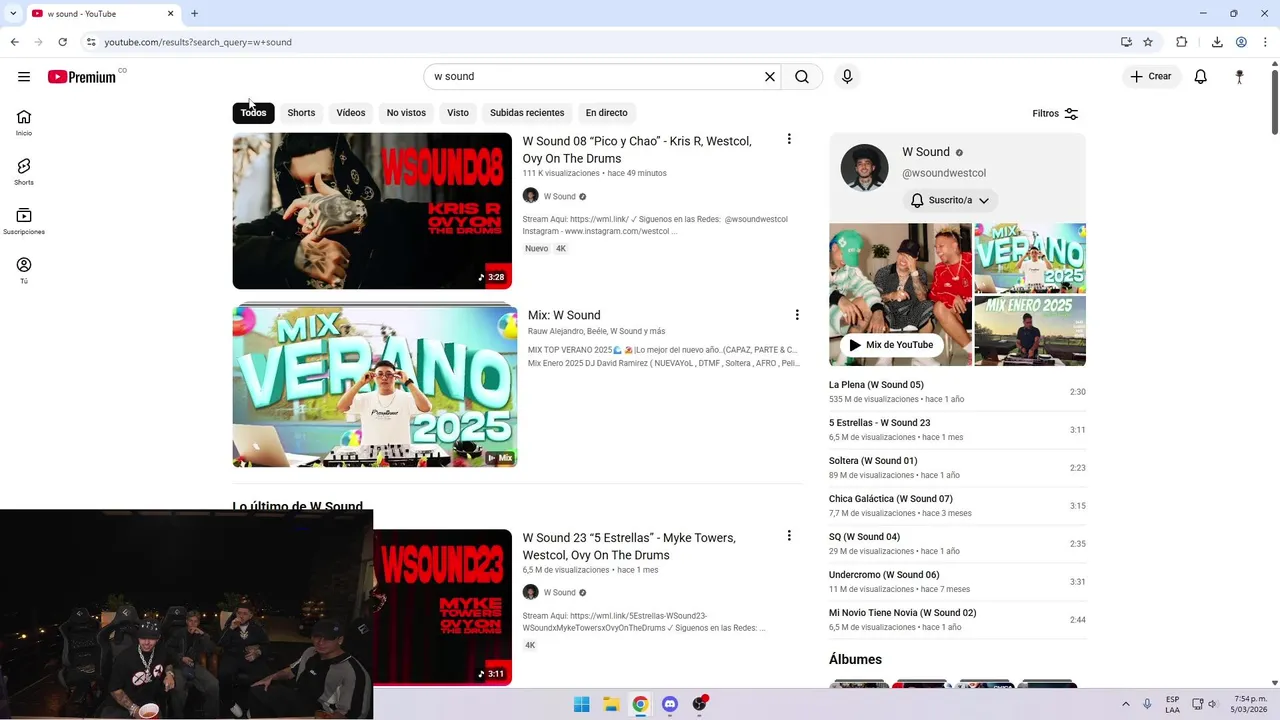The image size is (1280, 720).
Task: Open the Mix: W Sound title link
Action: (x=564, y=315)
